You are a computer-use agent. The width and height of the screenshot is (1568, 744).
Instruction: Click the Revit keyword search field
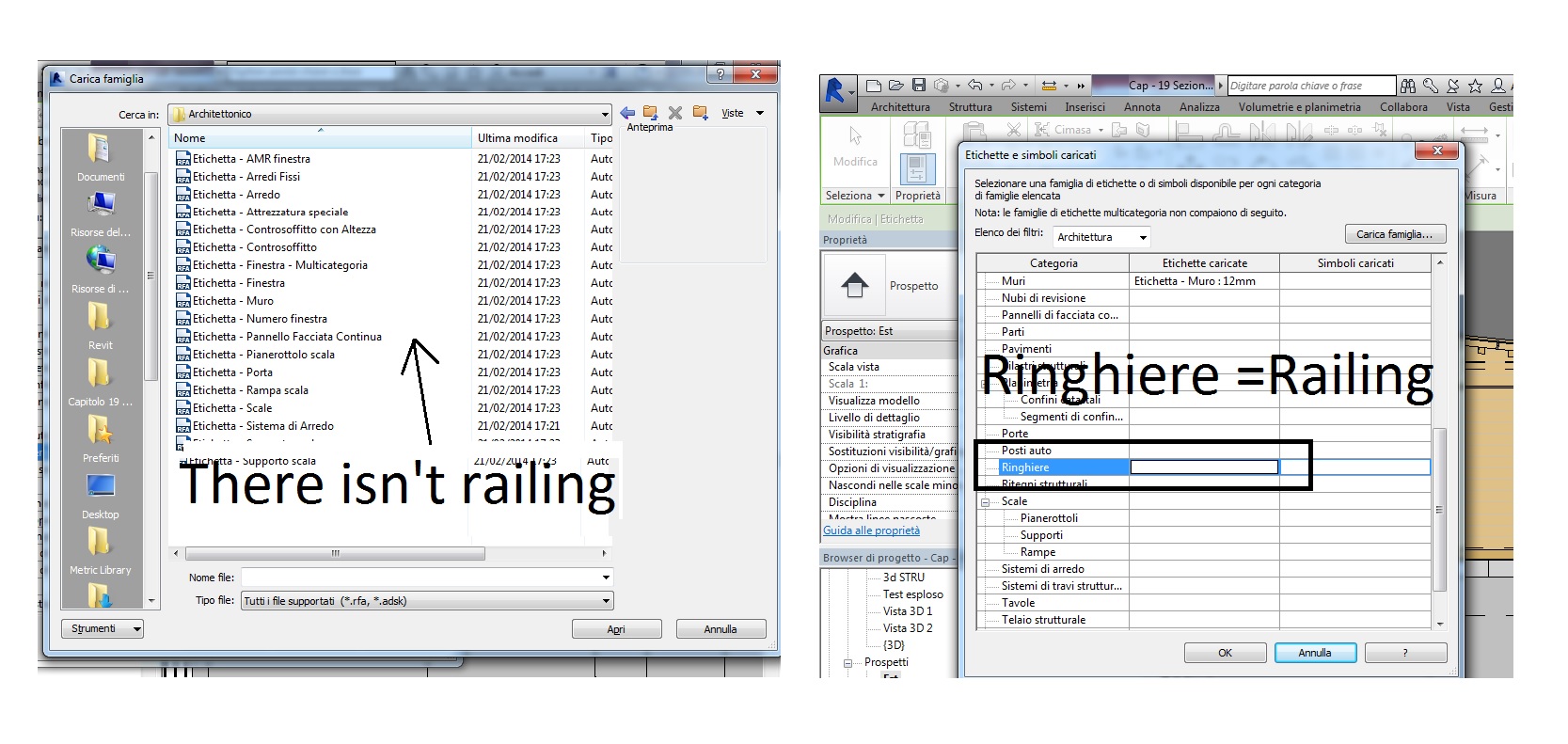pyautogui.click(x=1311, y=86)
